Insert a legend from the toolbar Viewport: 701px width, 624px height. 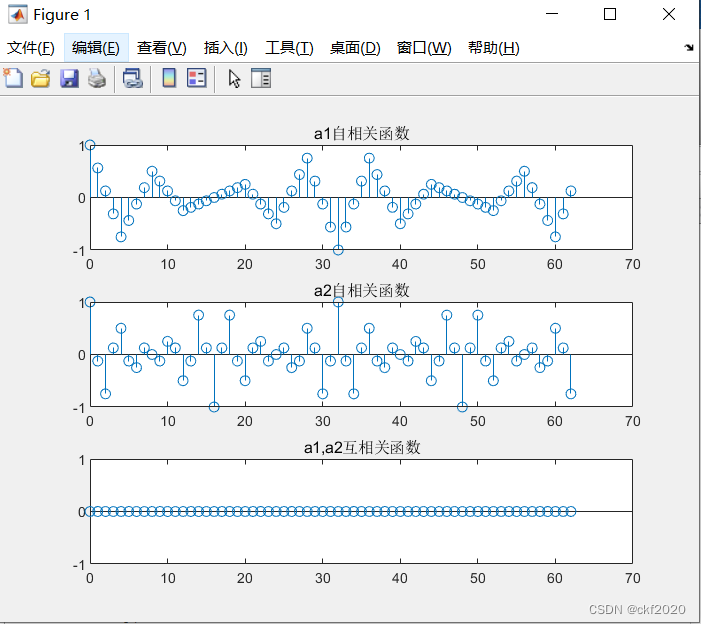(196, 78)
